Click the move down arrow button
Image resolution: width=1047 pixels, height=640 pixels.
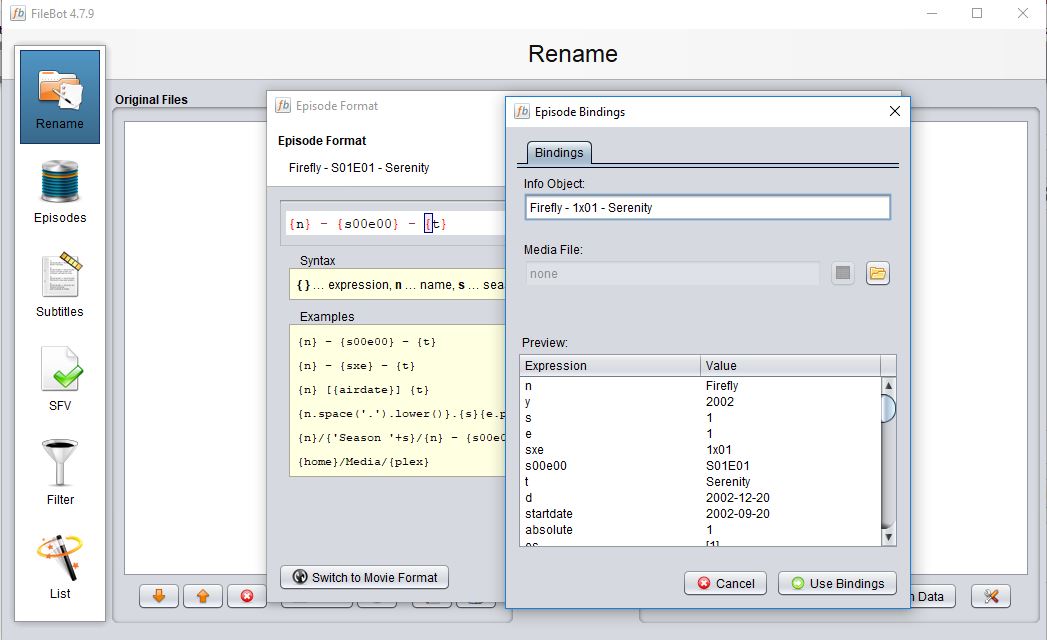click(x=159, y=596)
